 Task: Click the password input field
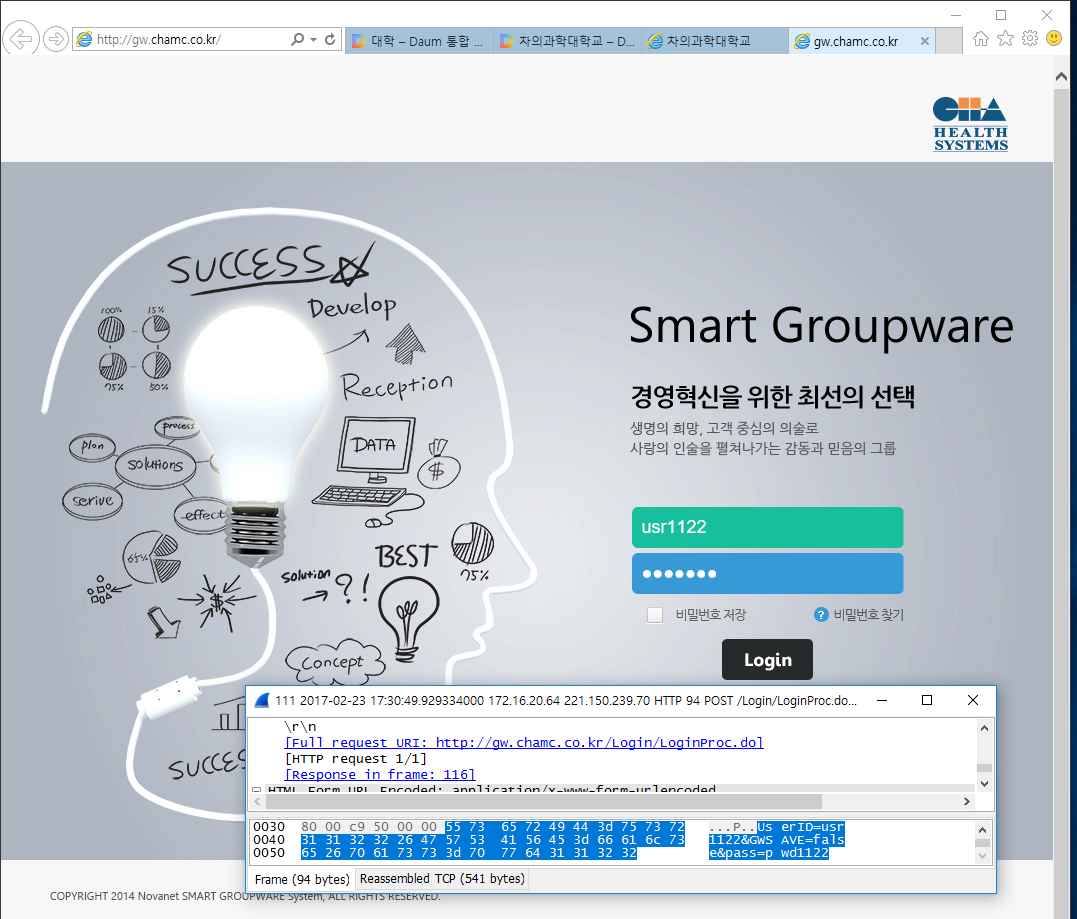click(767, 574)
